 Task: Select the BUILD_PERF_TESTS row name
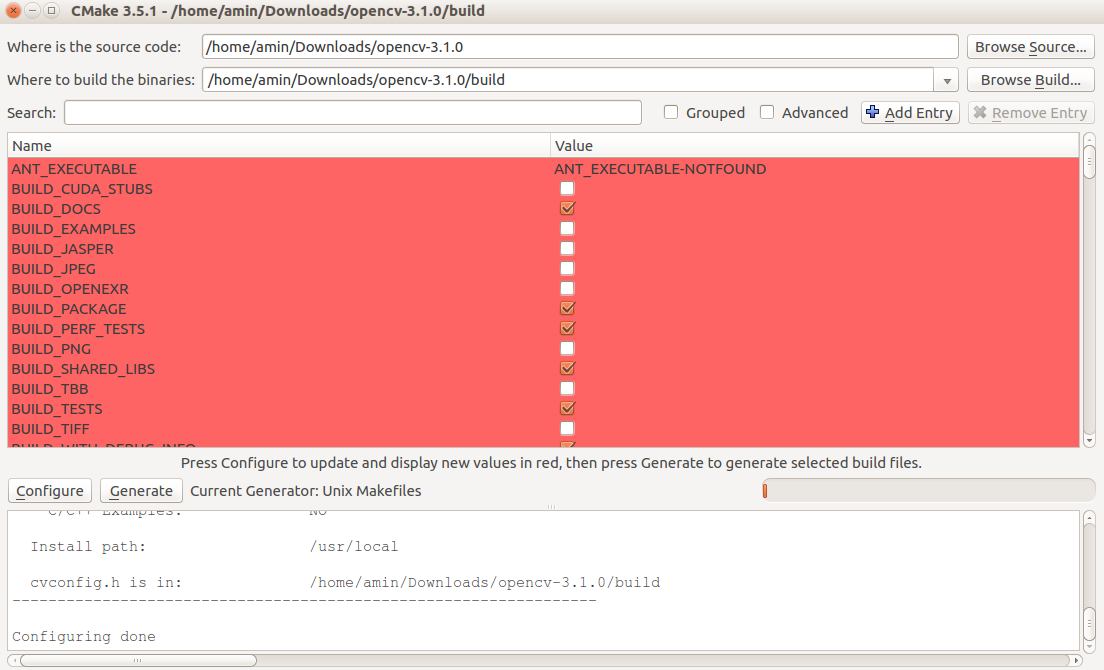pyautogui.click(x=78, y=329)
